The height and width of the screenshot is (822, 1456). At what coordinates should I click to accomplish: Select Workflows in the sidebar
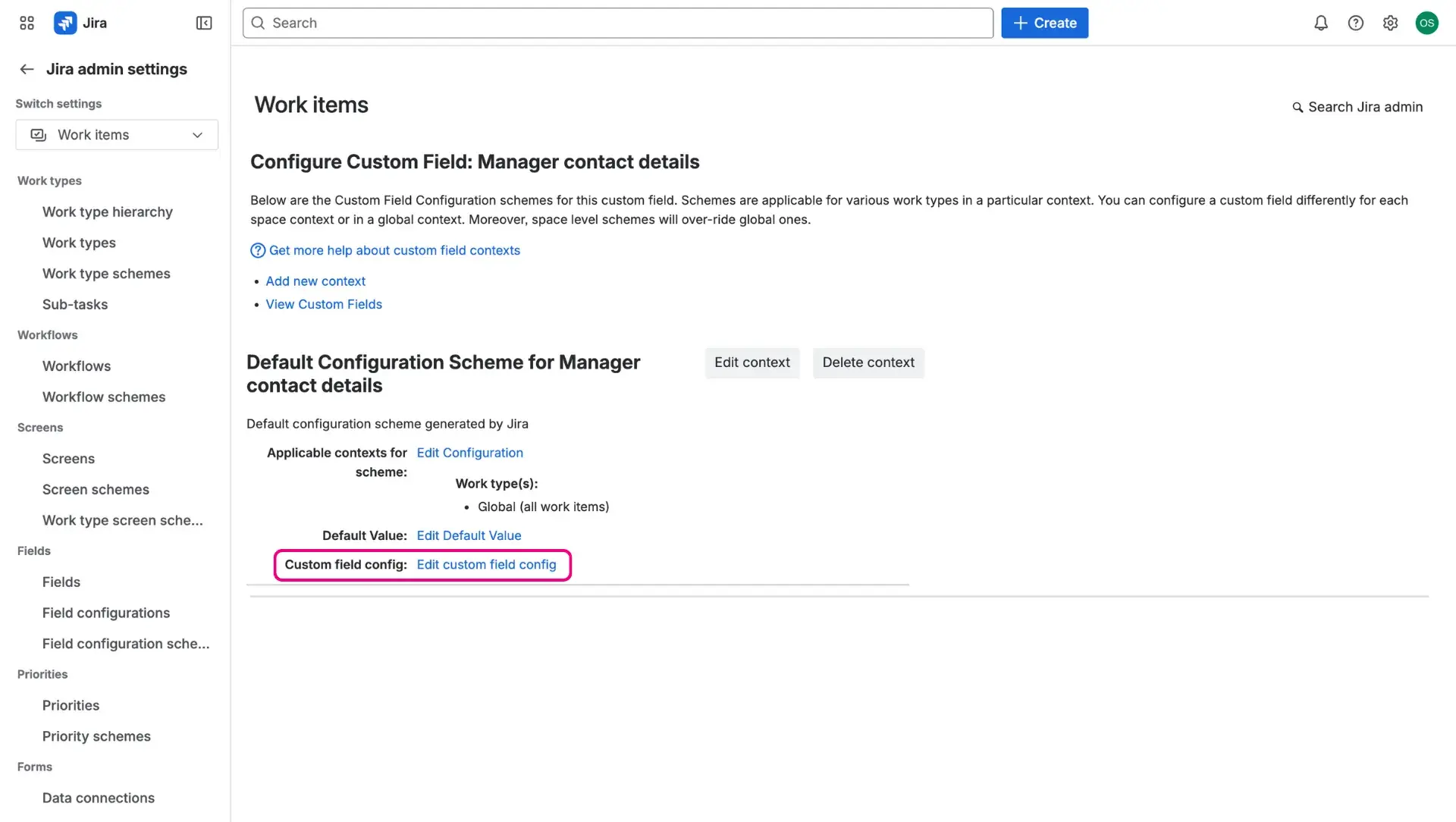tap(76, 366)
